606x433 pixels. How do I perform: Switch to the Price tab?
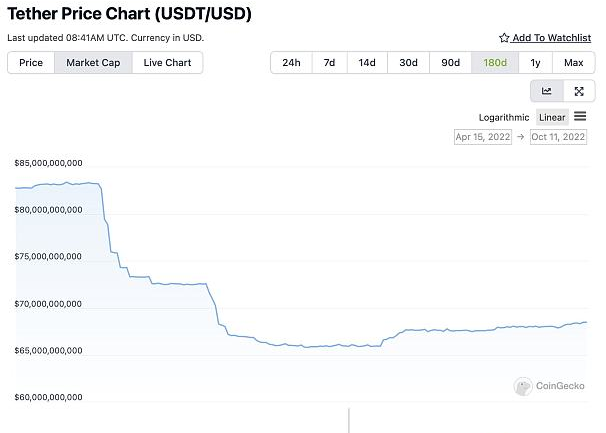(31, 63)
